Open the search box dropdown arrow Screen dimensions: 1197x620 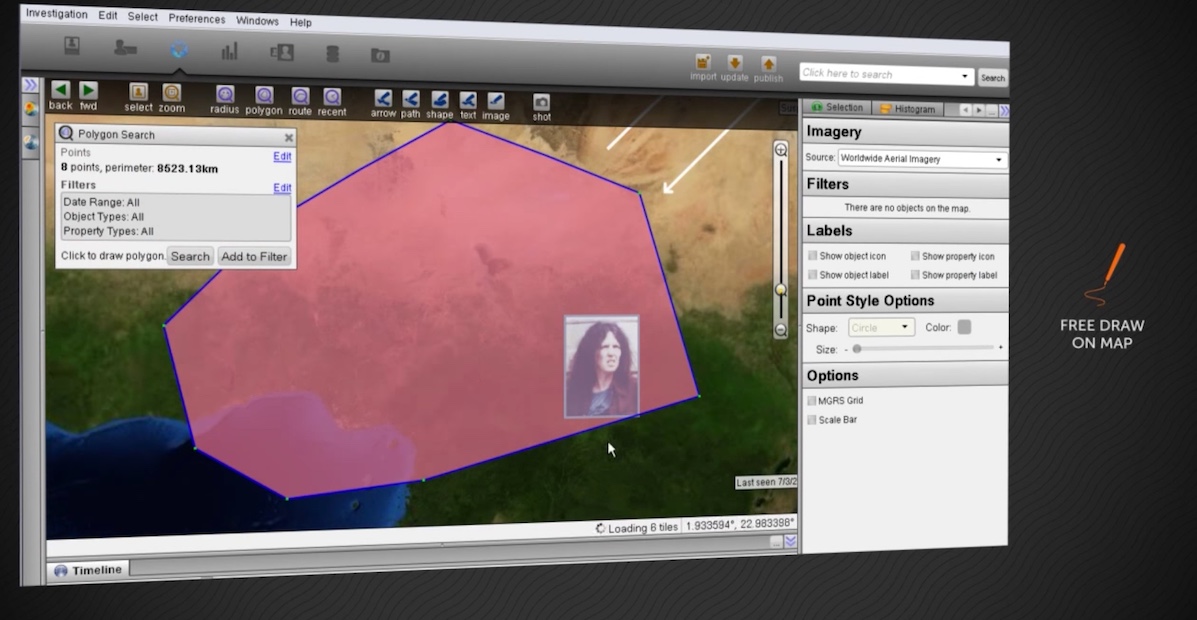click(965, 77)
